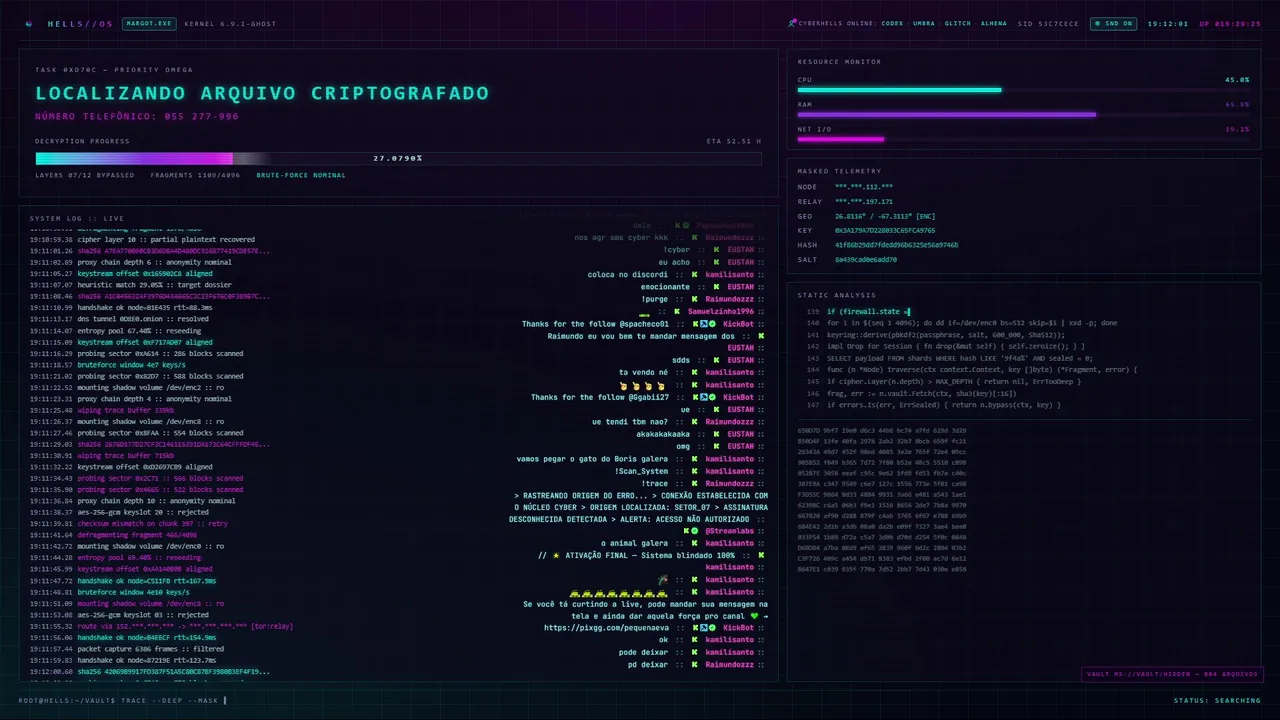Click verified badge next to @StreamLabs

click(695, 531)
